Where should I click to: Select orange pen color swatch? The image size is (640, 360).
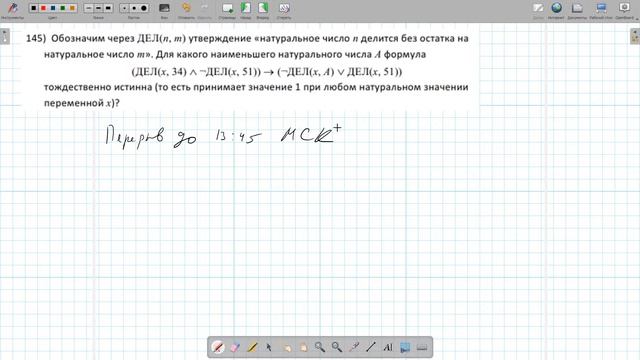72,8
